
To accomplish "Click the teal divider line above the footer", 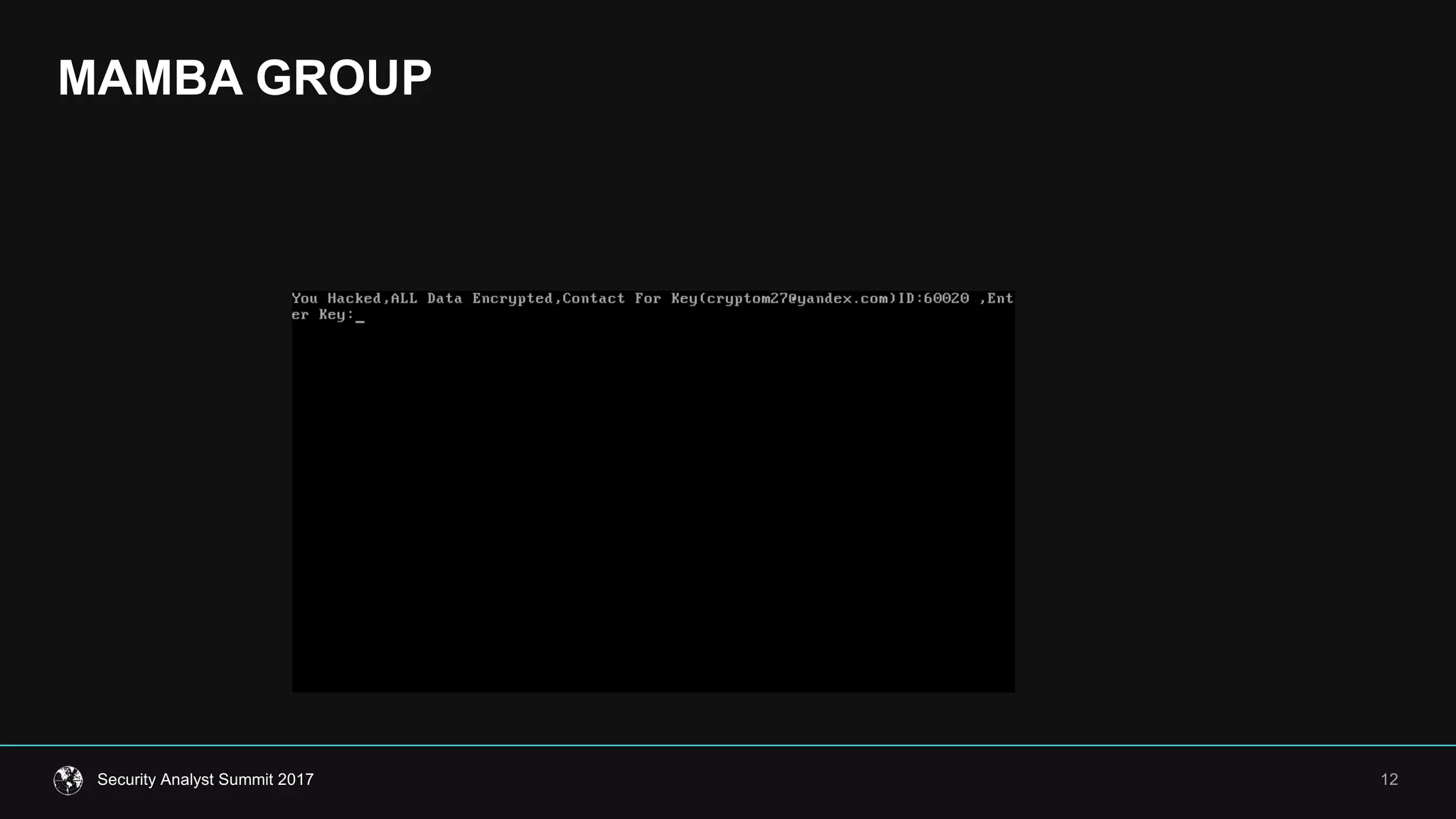I will [728, 745].
